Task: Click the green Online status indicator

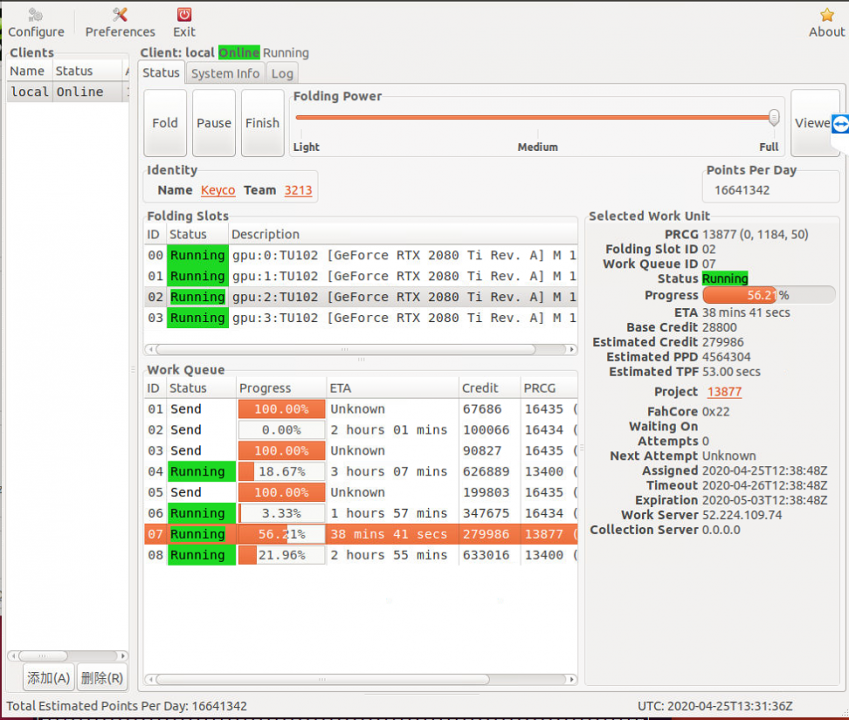Action: point(239,53)
